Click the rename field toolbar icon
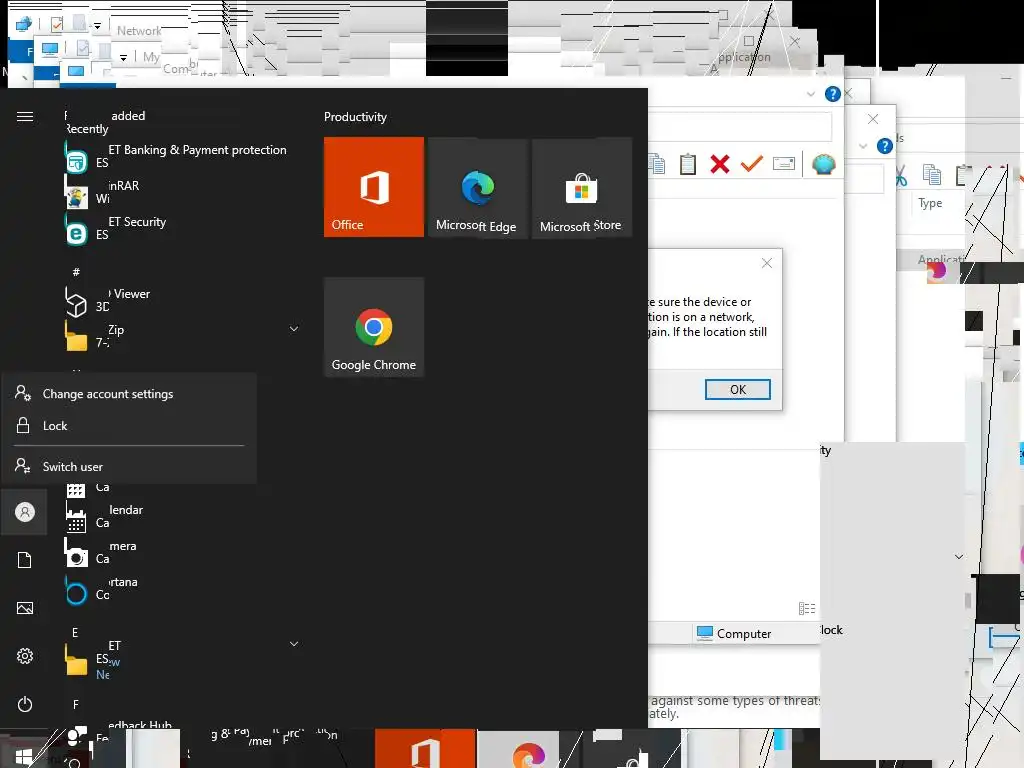The height and width of the screenshot is (768, 1024). click(x=784, y=164)
